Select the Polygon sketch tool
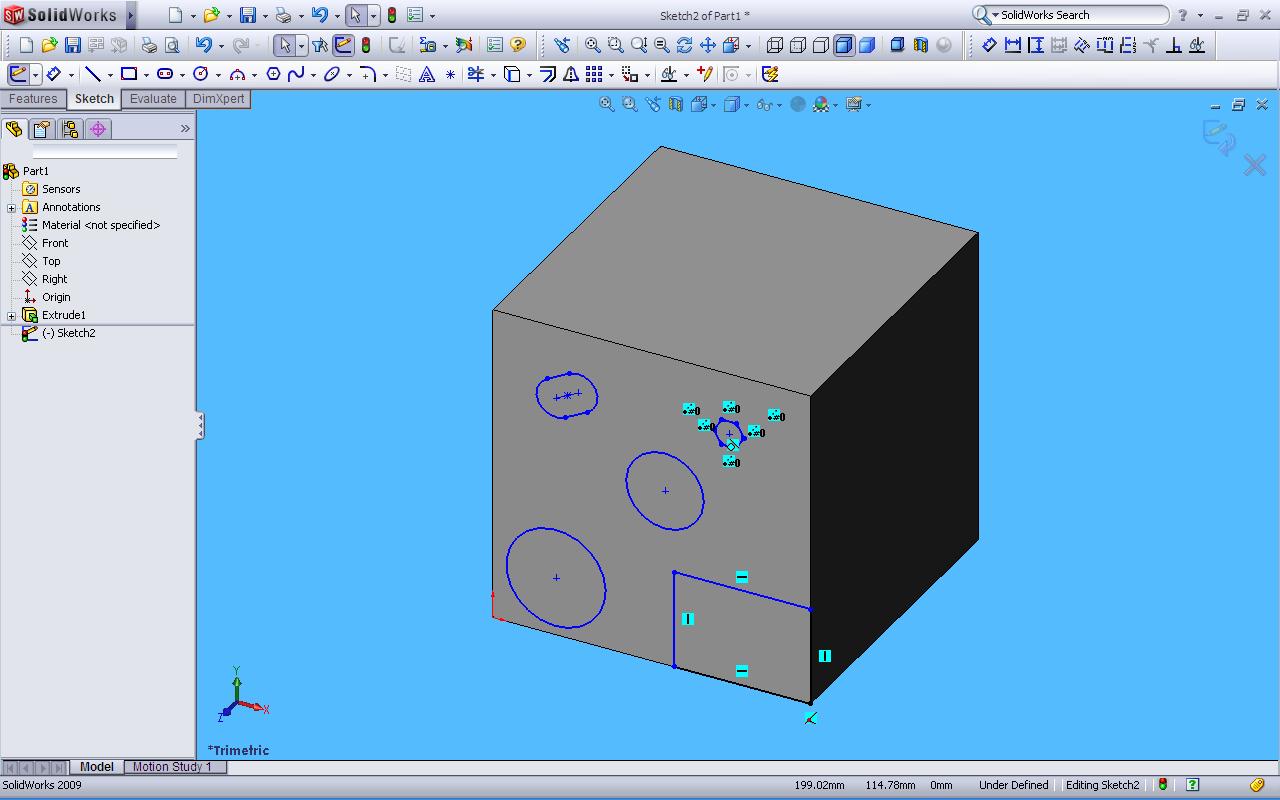The image size is (1280, 800). (273, 74)
